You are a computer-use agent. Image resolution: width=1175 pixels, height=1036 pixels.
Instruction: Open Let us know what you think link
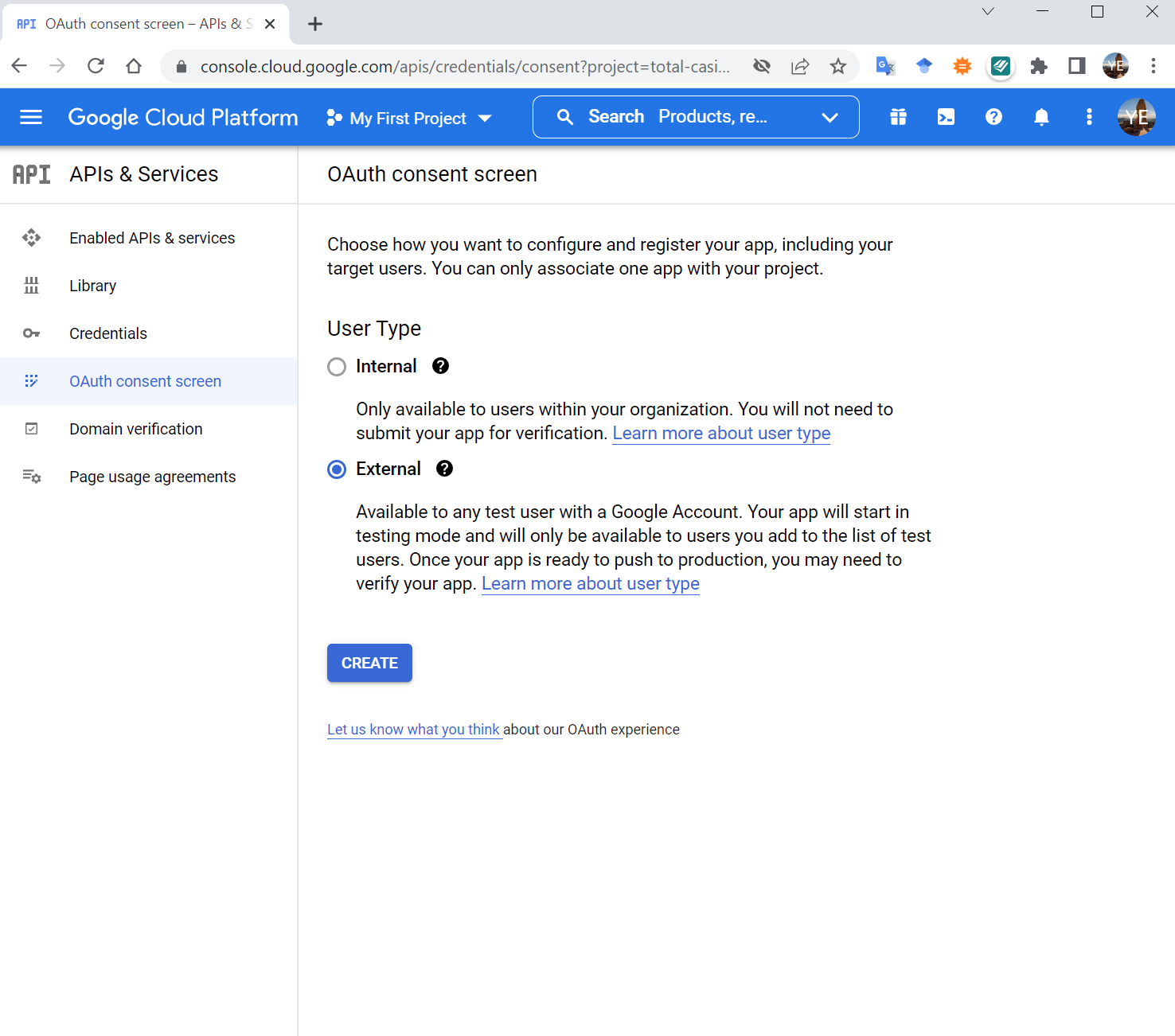(x=414, y=730)
